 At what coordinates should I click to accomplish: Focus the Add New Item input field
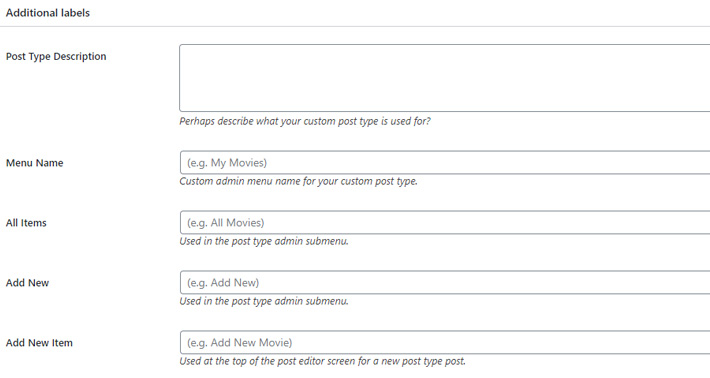coord(445,342)
